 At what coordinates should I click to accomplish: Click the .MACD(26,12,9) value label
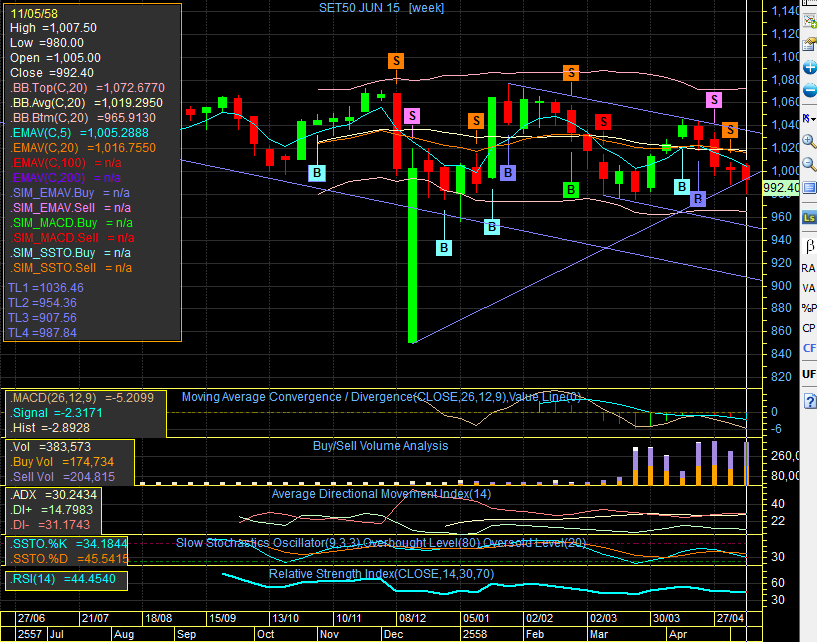[82, 398]
